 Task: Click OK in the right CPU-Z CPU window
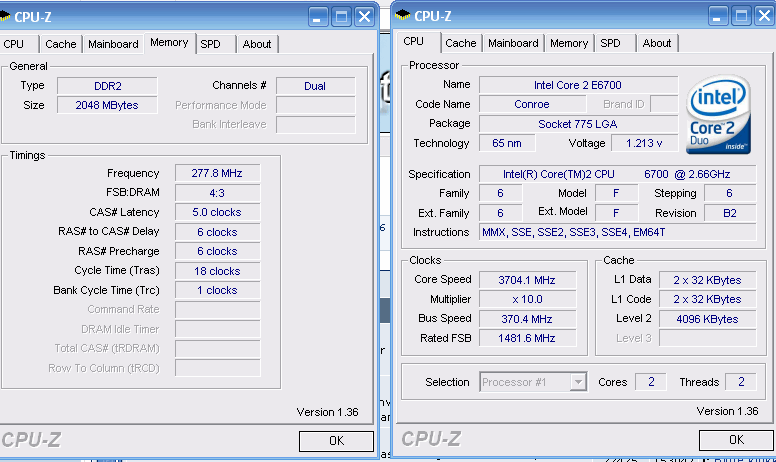point(736,440)
